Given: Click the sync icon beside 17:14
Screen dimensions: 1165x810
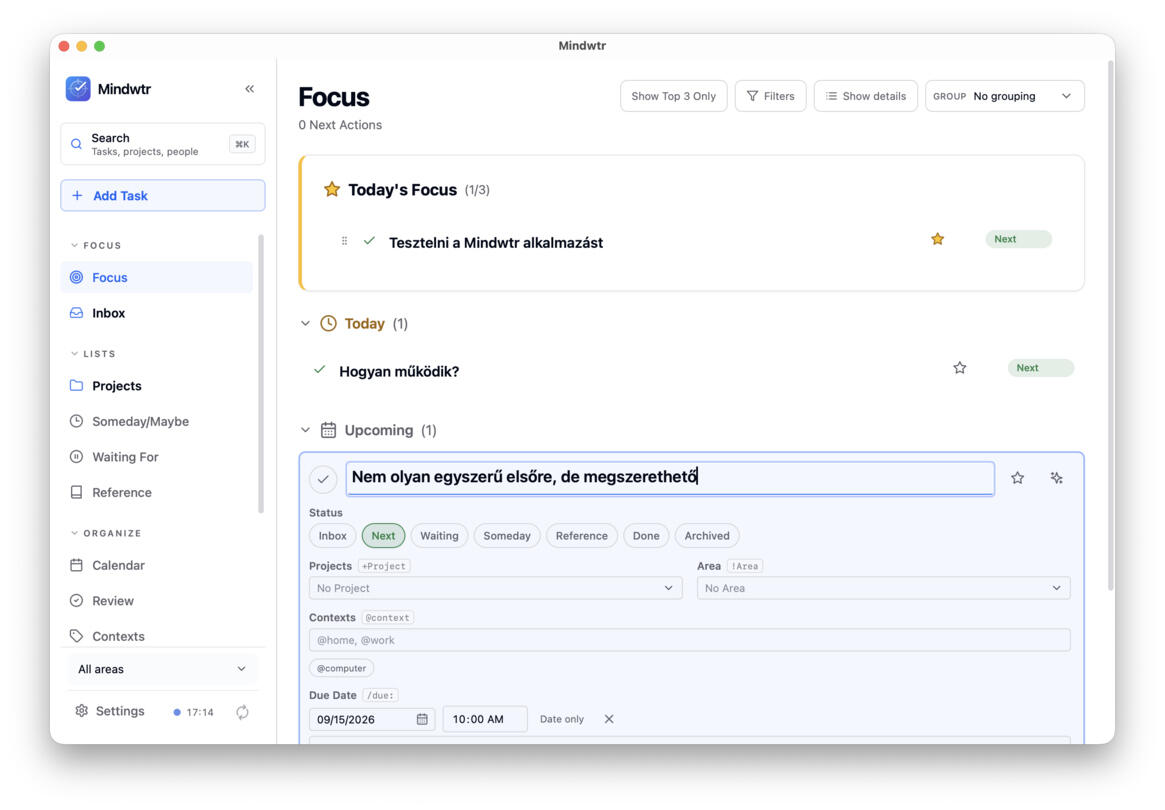Looking at the screenshot, I should pyautogui.click(x=242, y=712).
